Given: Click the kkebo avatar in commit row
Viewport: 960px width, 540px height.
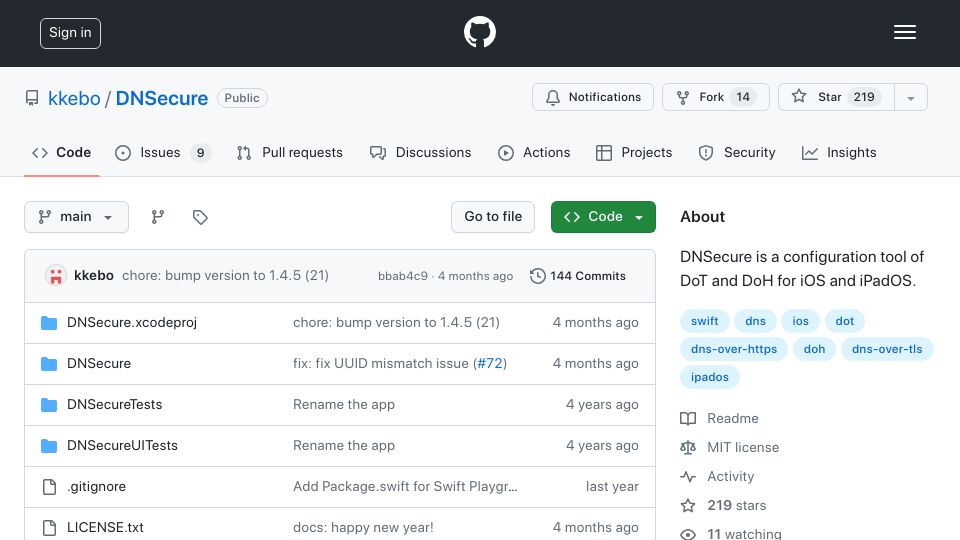Looking at the screenshot, I should 56,276.
